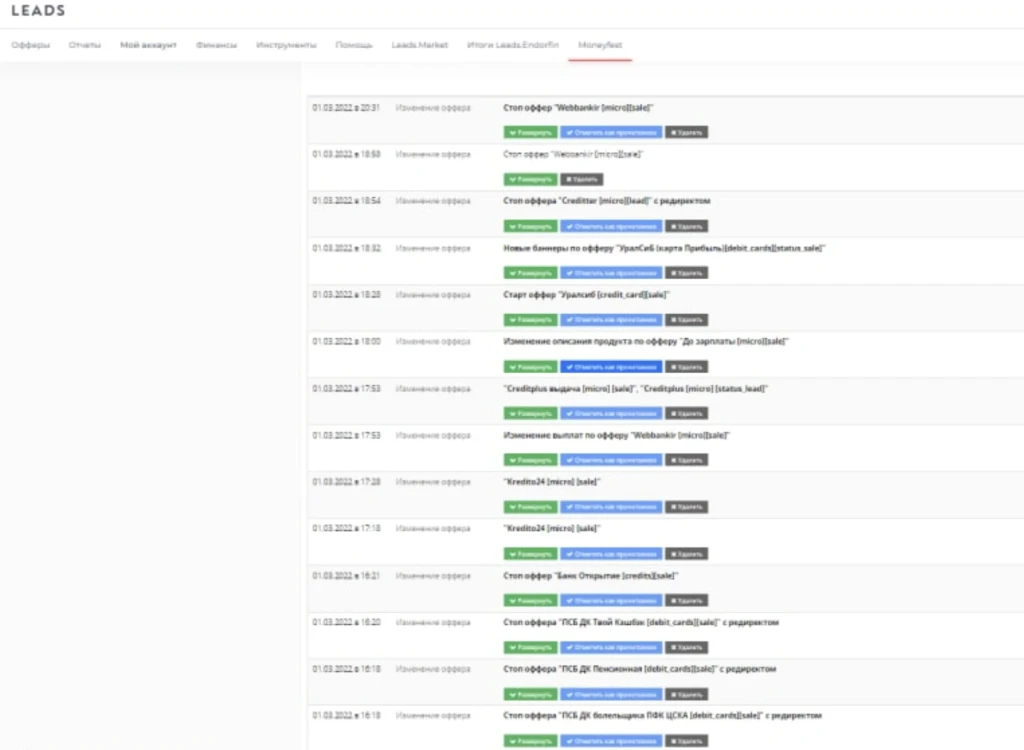Screen dimensions: 1024x750
Task: Mark the 17:28 Kredito24 entry as read
Action: pos(611,506)
